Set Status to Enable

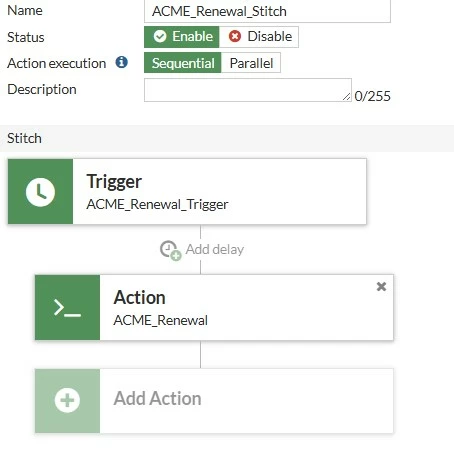[182, 37]
